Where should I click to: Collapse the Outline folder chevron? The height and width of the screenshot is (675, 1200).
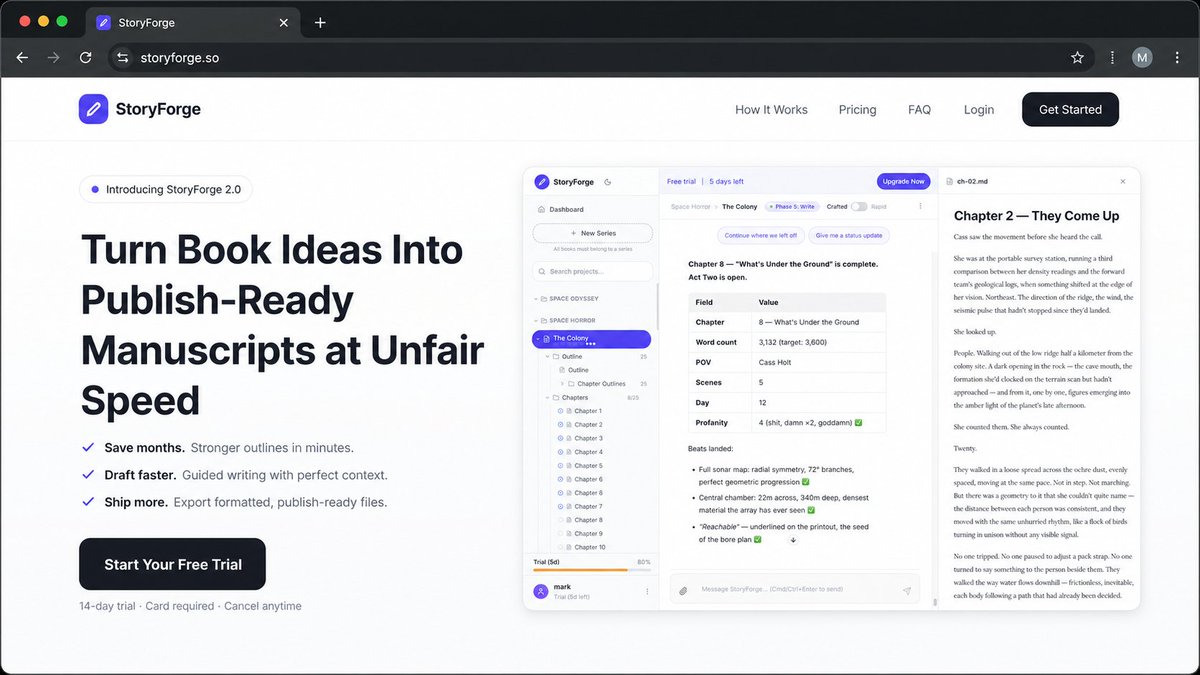[547, 356]
